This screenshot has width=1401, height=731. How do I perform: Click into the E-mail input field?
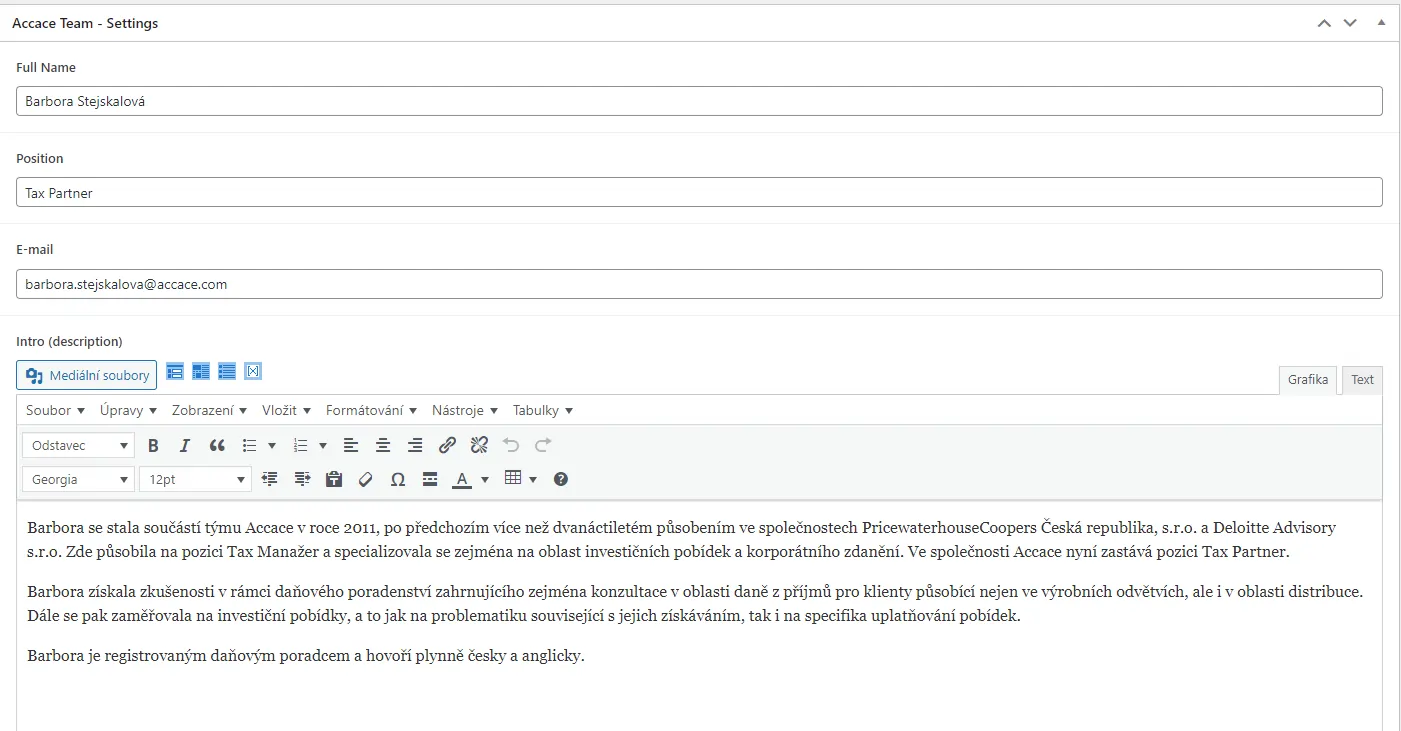pyautogui.click(x=699, y=284)
